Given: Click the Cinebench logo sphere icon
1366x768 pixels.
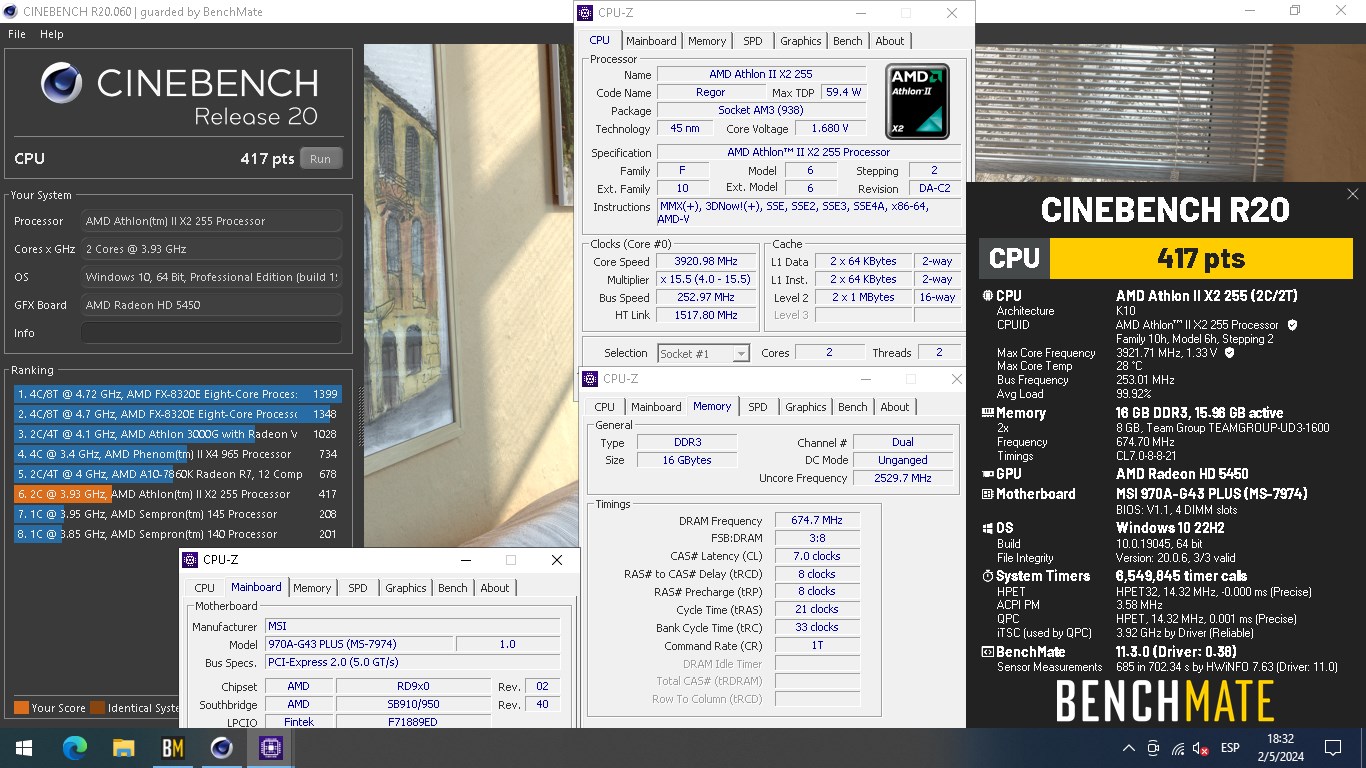Looking at the screenshot, I should coord(62,83).
